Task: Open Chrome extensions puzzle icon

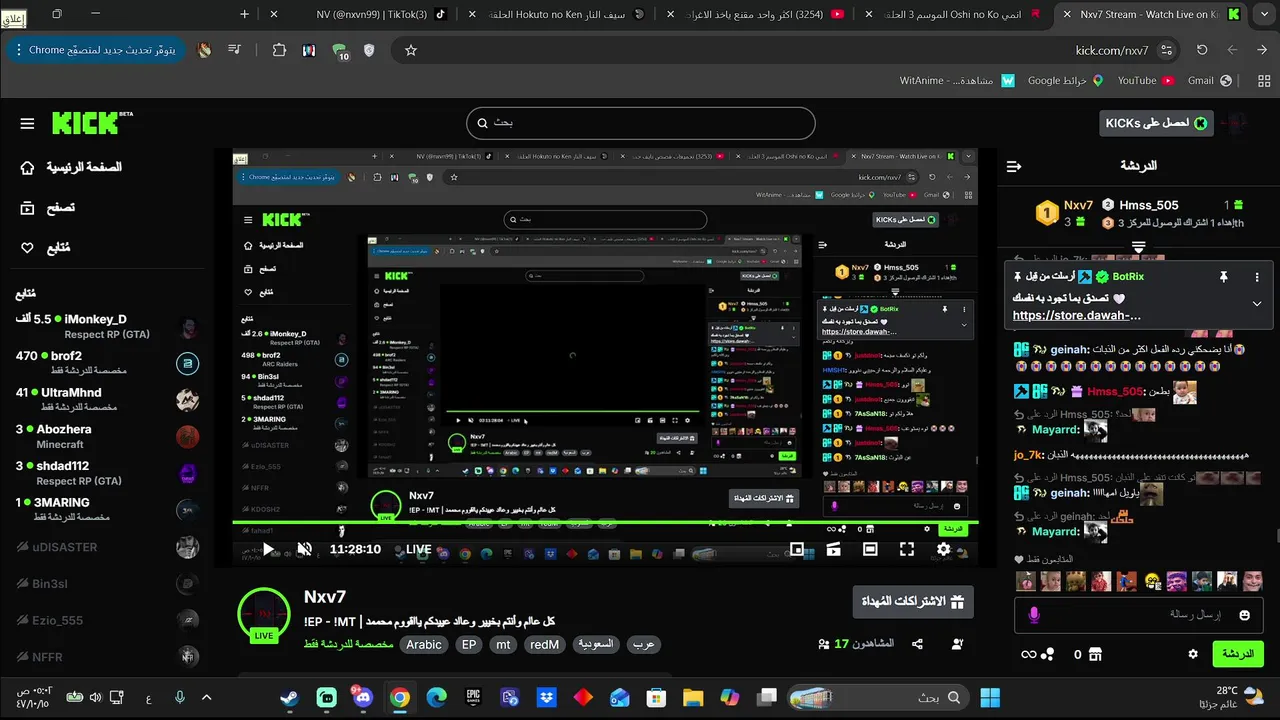Action: click(x=279, y=50)
